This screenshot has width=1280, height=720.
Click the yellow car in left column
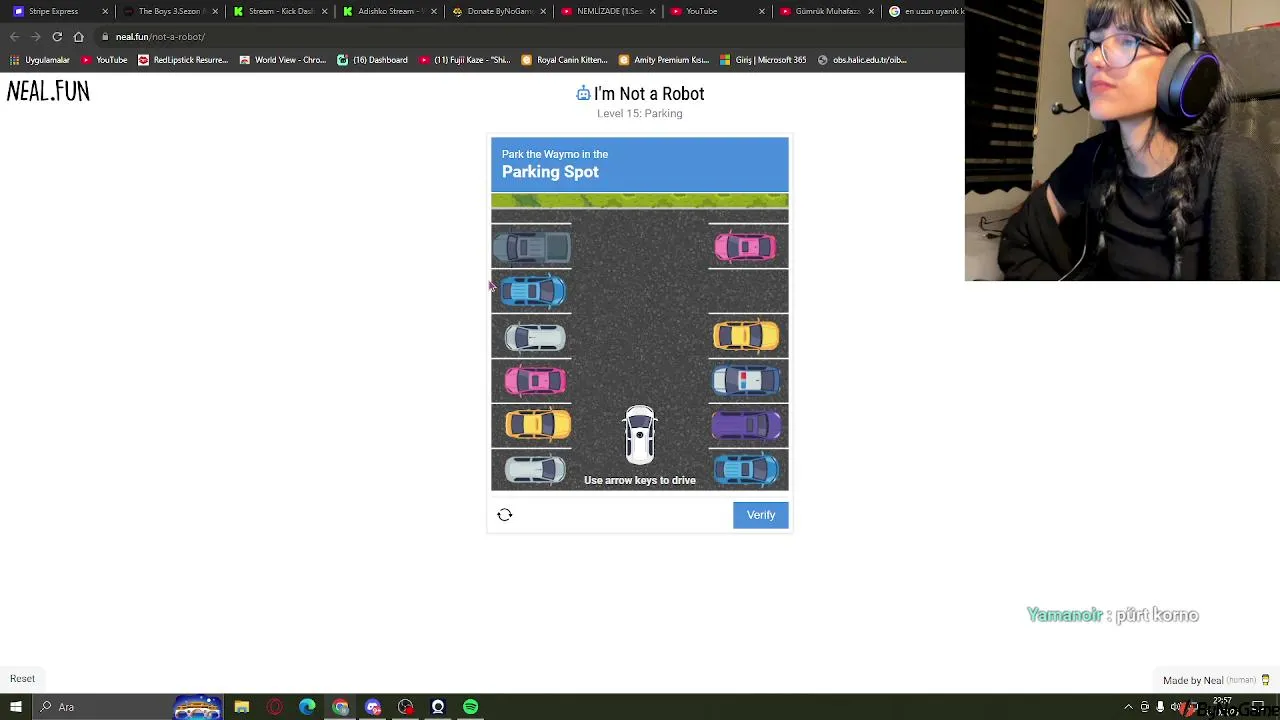pyautogui.click(x=538, y=425)
